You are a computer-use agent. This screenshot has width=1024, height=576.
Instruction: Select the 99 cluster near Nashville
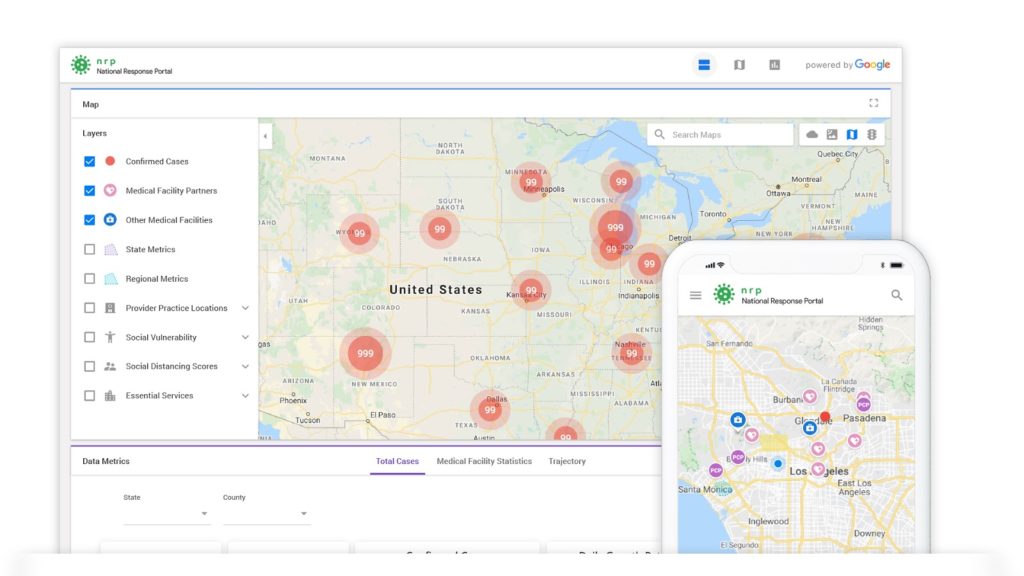(x=632, y=353)
